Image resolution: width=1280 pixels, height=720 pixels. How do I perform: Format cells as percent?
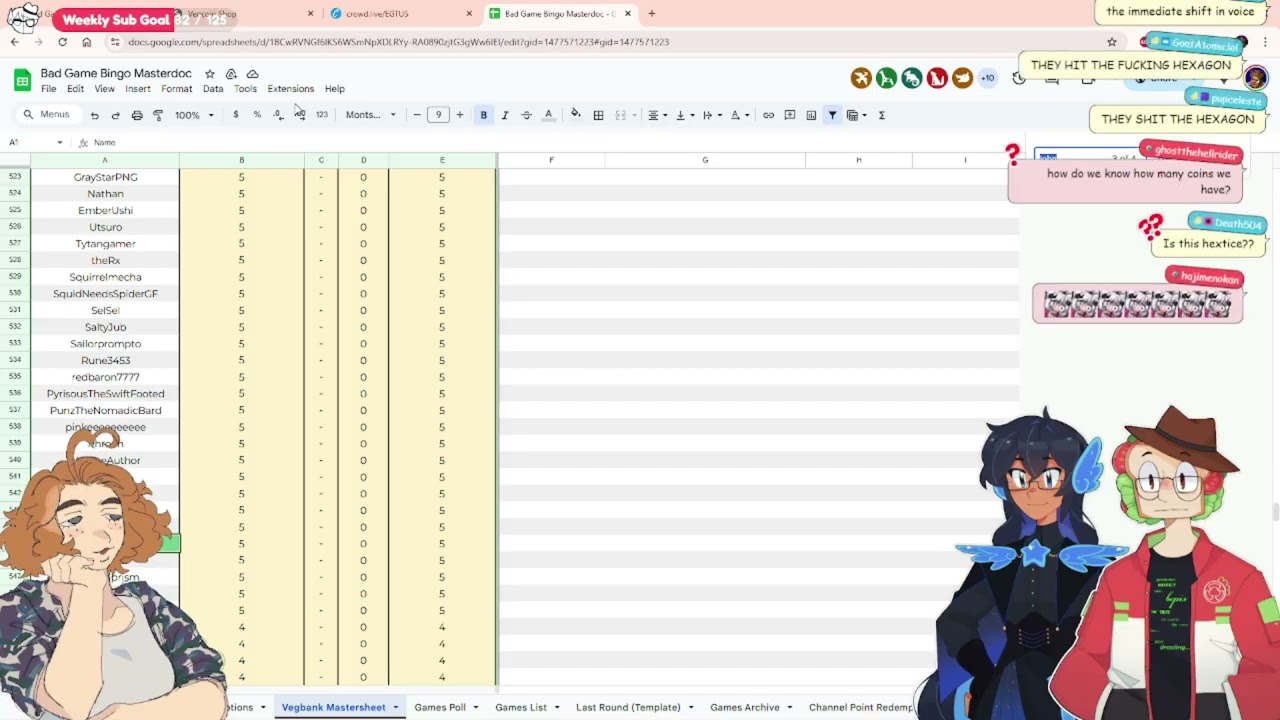pos(257,115)
